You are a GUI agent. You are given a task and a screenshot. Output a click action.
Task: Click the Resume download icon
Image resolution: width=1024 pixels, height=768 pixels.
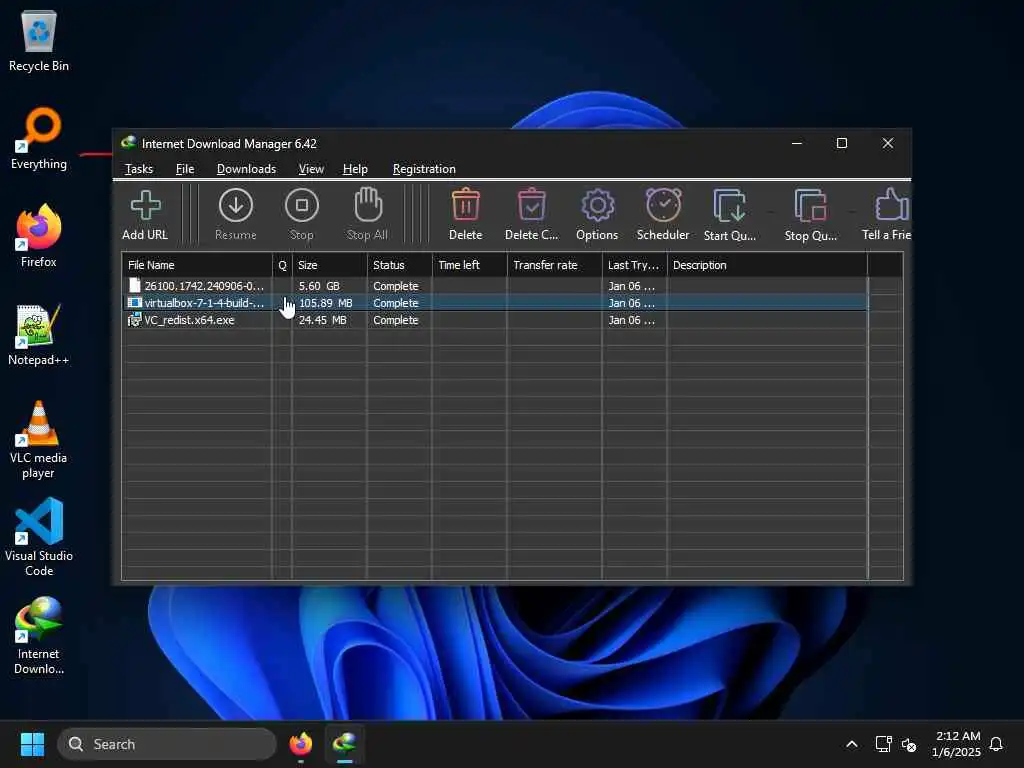(236, 206)
